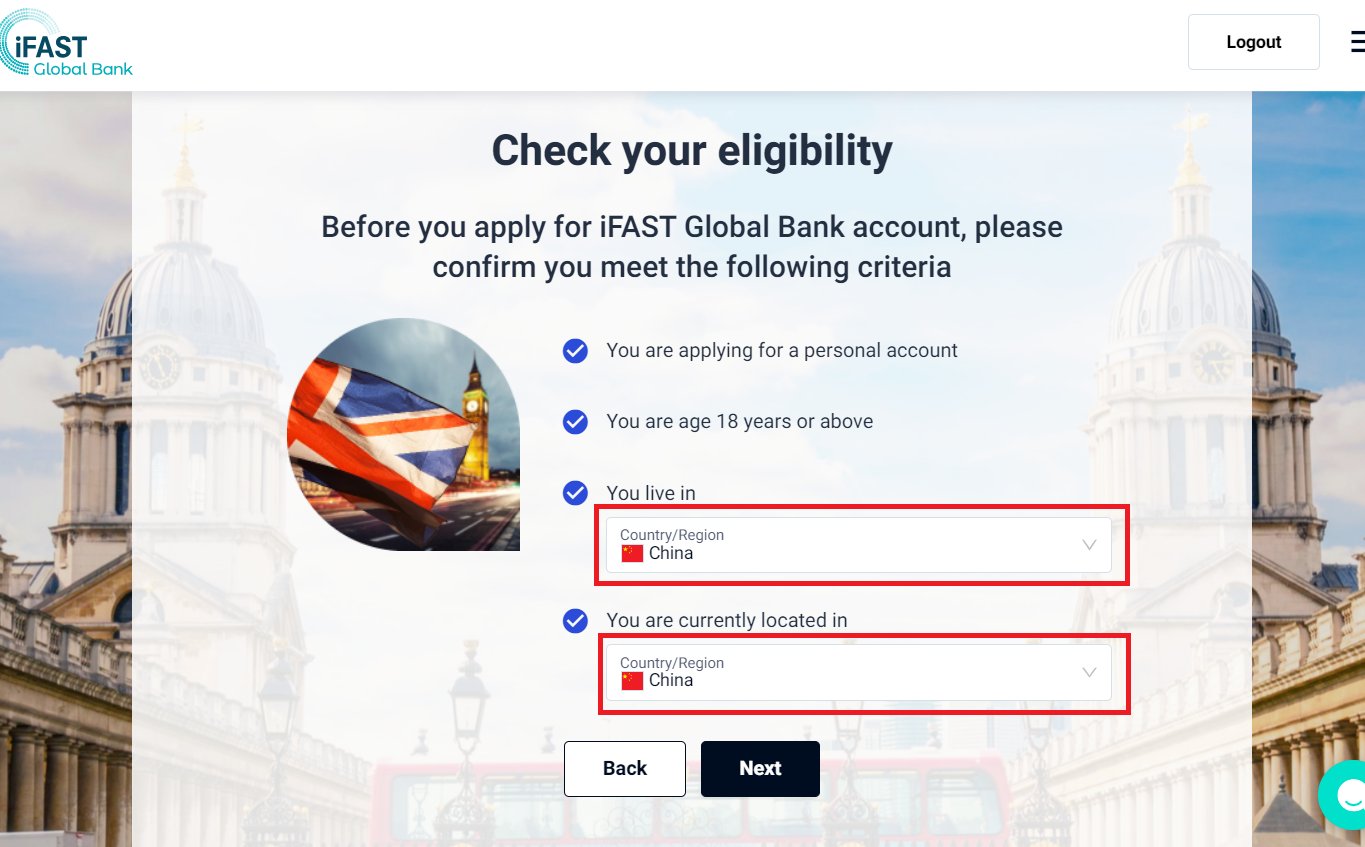Click the round Union Jack photo
1365x847 pixels.
[x=403, y=435]
